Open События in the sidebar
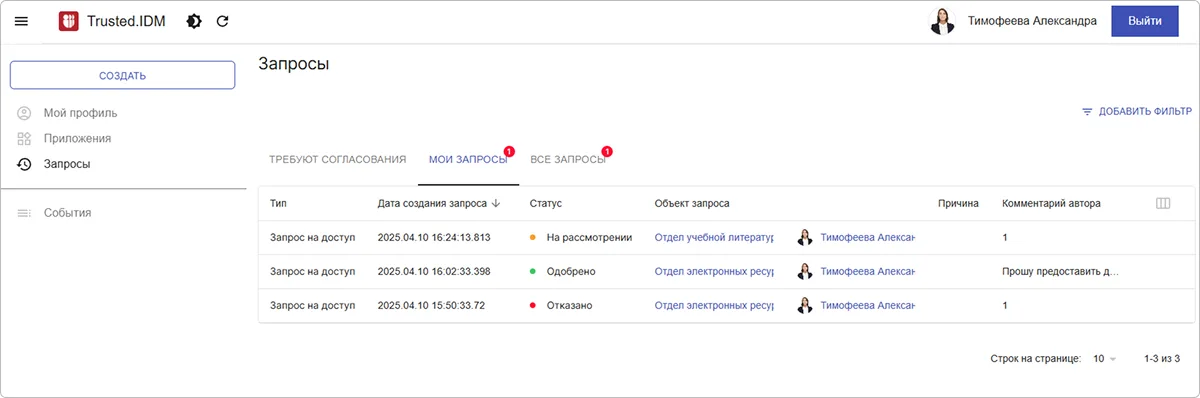Viewport: 1200px width, 398px height. point(68,213)
